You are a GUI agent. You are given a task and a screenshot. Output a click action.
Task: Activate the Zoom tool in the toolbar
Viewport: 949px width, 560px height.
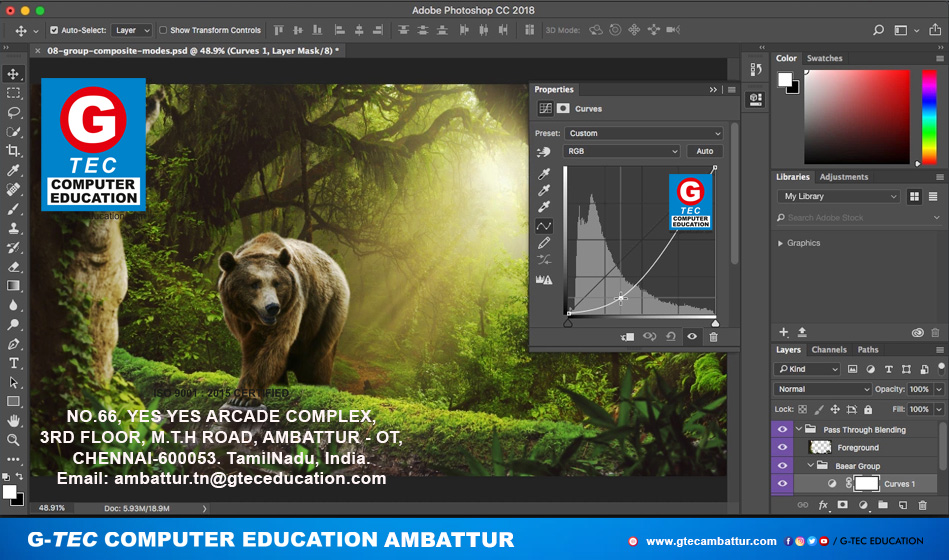(14, 440)
